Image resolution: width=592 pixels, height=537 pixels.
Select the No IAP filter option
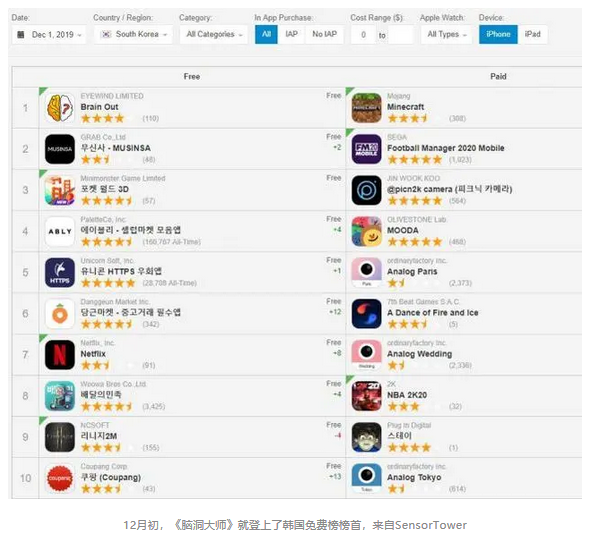[x=324, y=34]
